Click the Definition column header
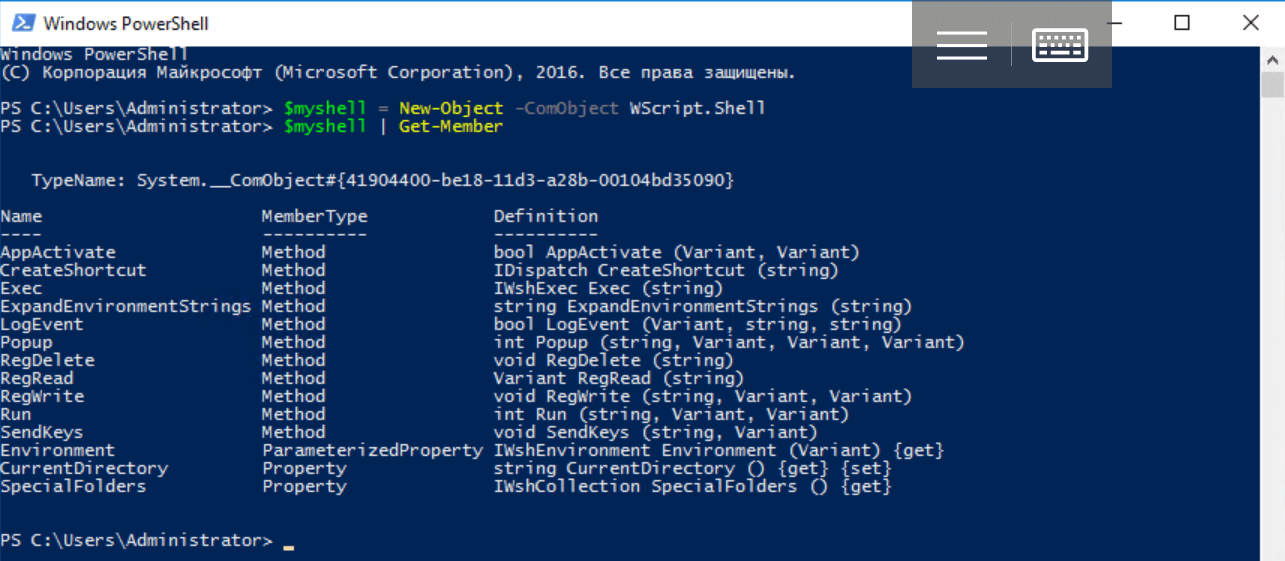This screenshot has width=1285, height=561. tap(545, 216)
